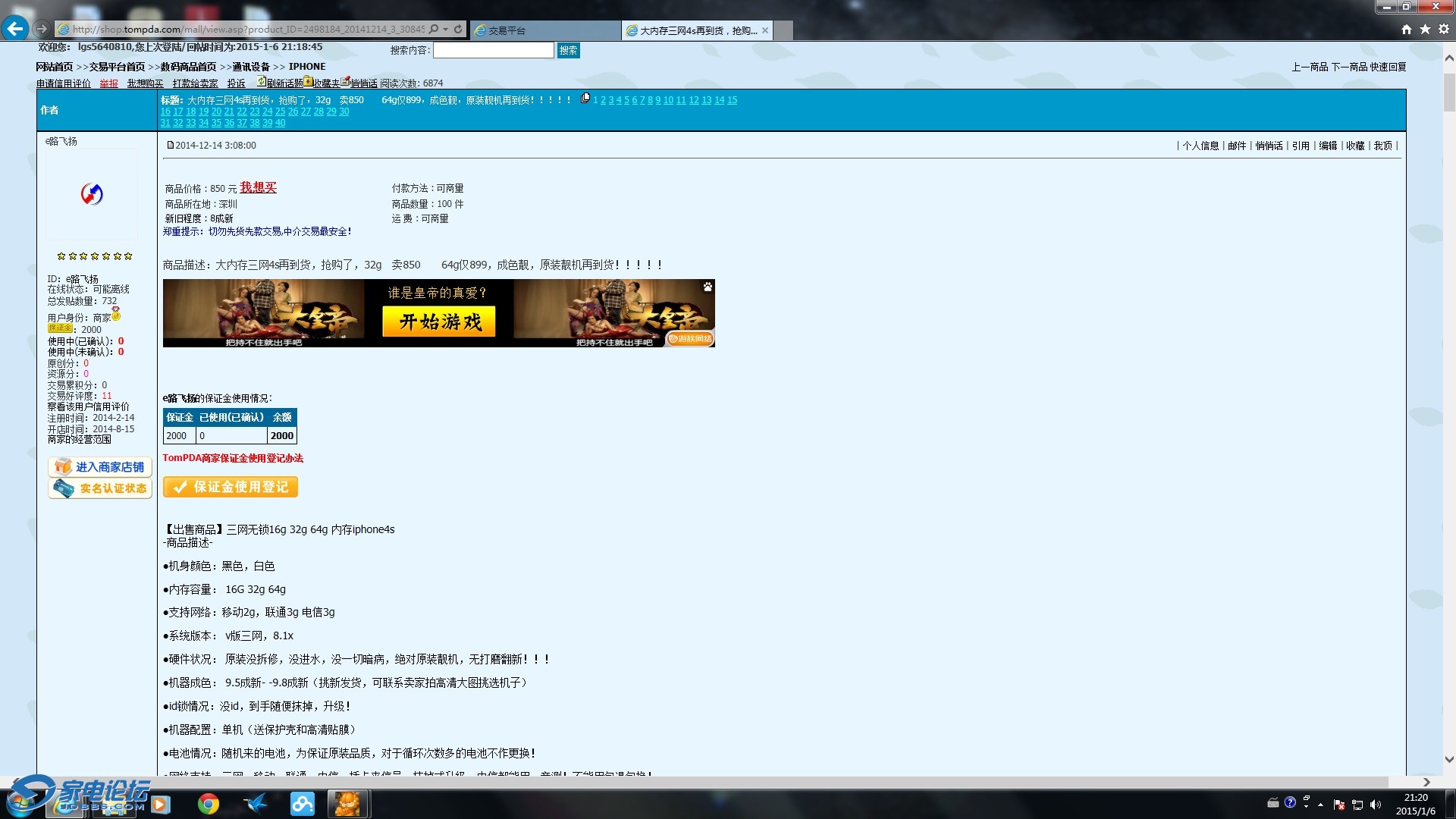The height and width of the screenshot is (819, 1456).
Task: Click the address bar search magnifier icon
Action: (434, 29)
